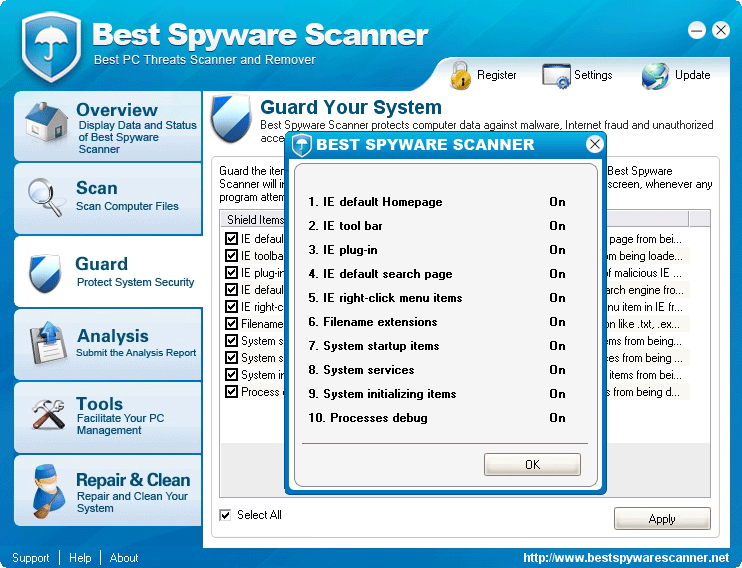Open the About link
742x568 pixels.
tap(124, 558)
